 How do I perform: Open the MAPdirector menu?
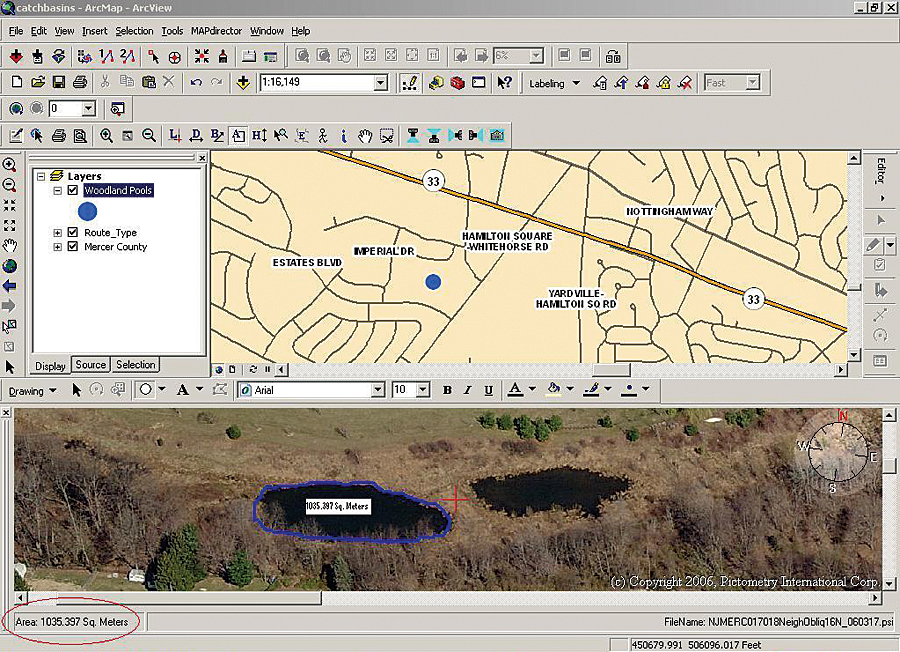216,31
